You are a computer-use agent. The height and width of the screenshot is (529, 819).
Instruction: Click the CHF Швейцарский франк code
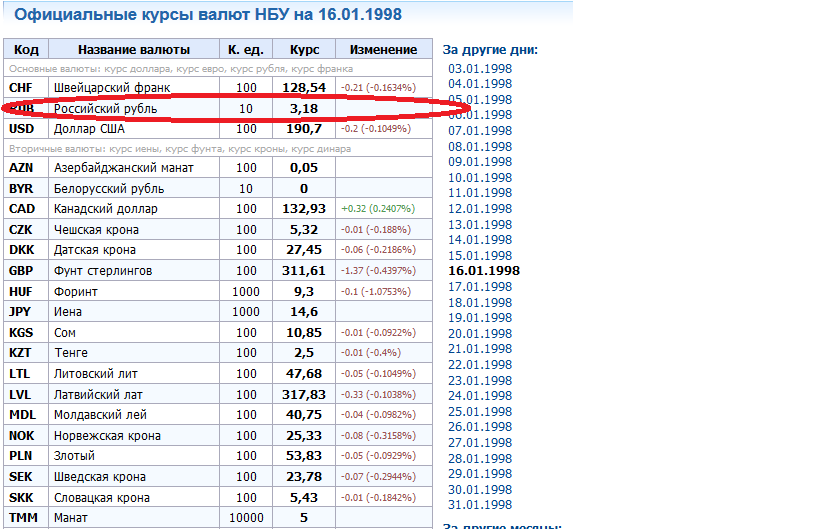coord(21,88)
